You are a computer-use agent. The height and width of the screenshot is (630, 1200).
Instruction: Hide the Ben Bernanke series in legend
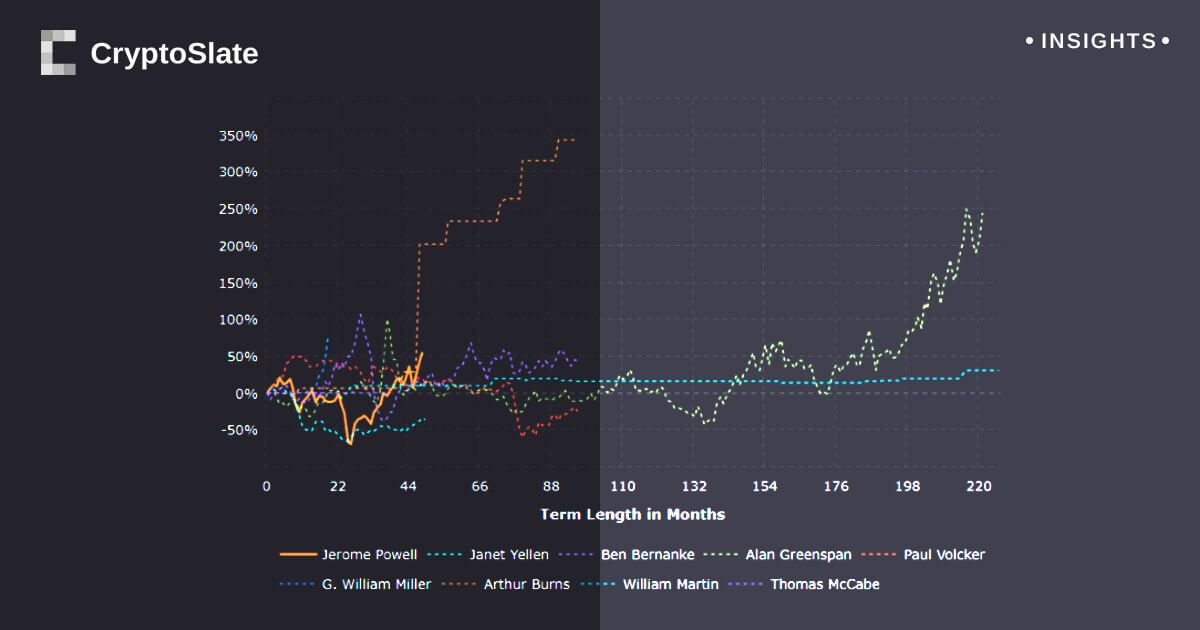[647, 554]
